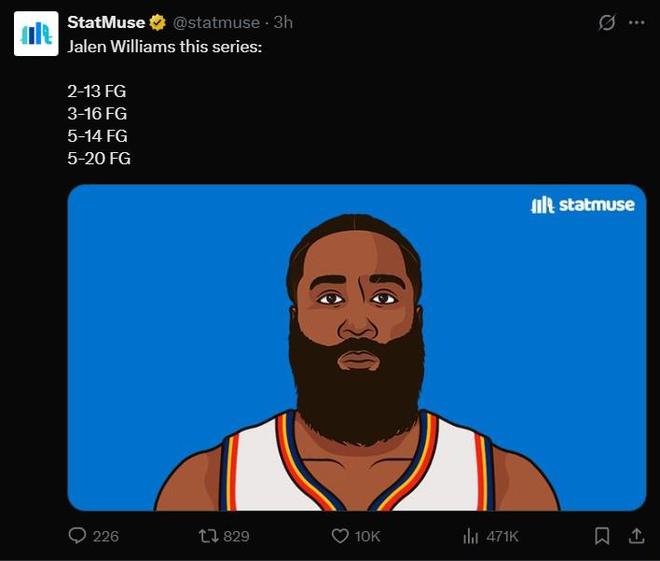Click the 829 reposts count

point(236,536)
